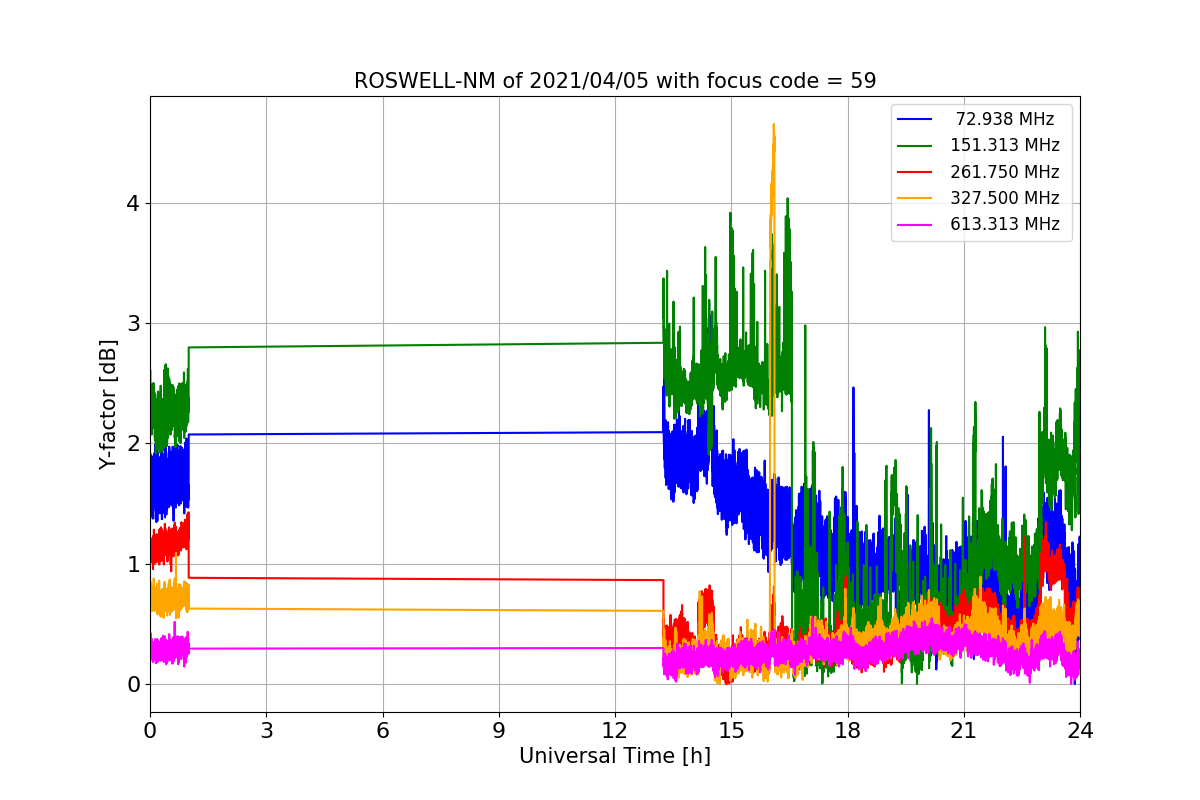Click the orange spike peak near 16 h
The width and height of the screenshot is (1200, 800).
[773, 126]
